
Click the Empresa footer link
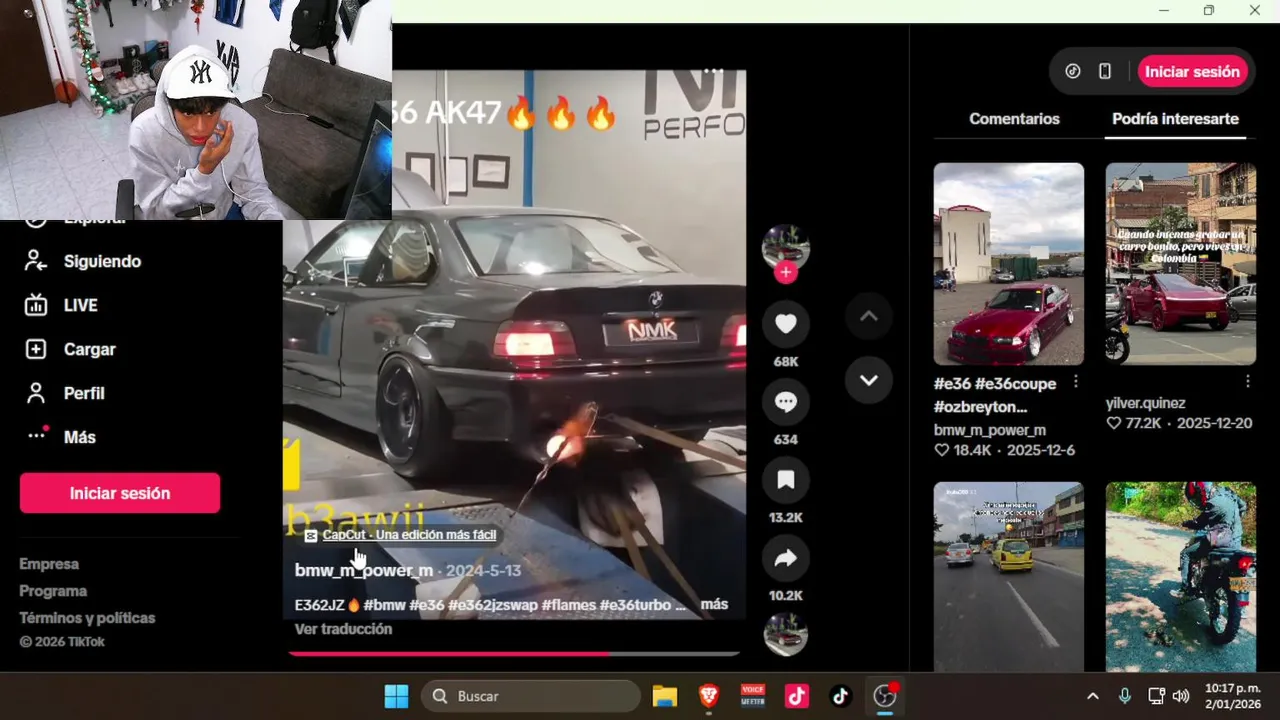coord(49,564)
